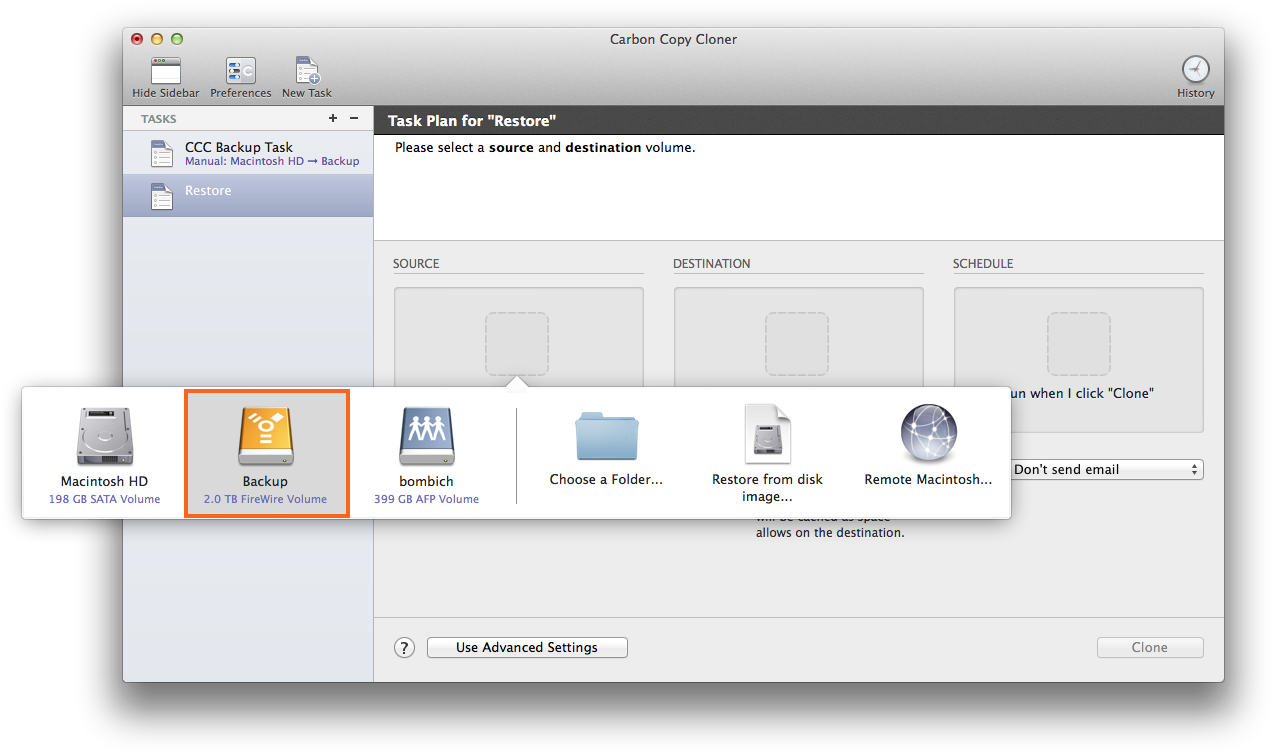Viewport: 1273px width, 753px height.
Task: Open the help question mark button
Action: (404, 648)
